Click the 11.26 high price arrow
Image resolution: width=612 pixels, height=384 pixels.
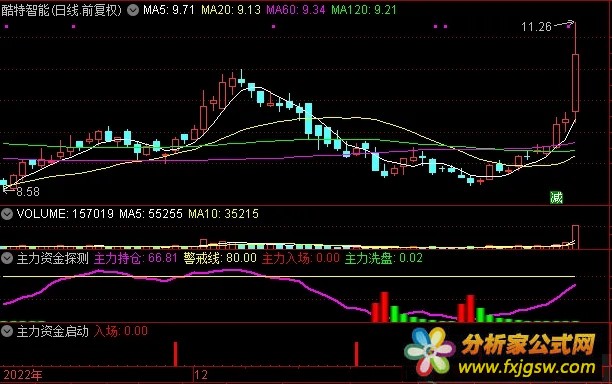(564, 24)
